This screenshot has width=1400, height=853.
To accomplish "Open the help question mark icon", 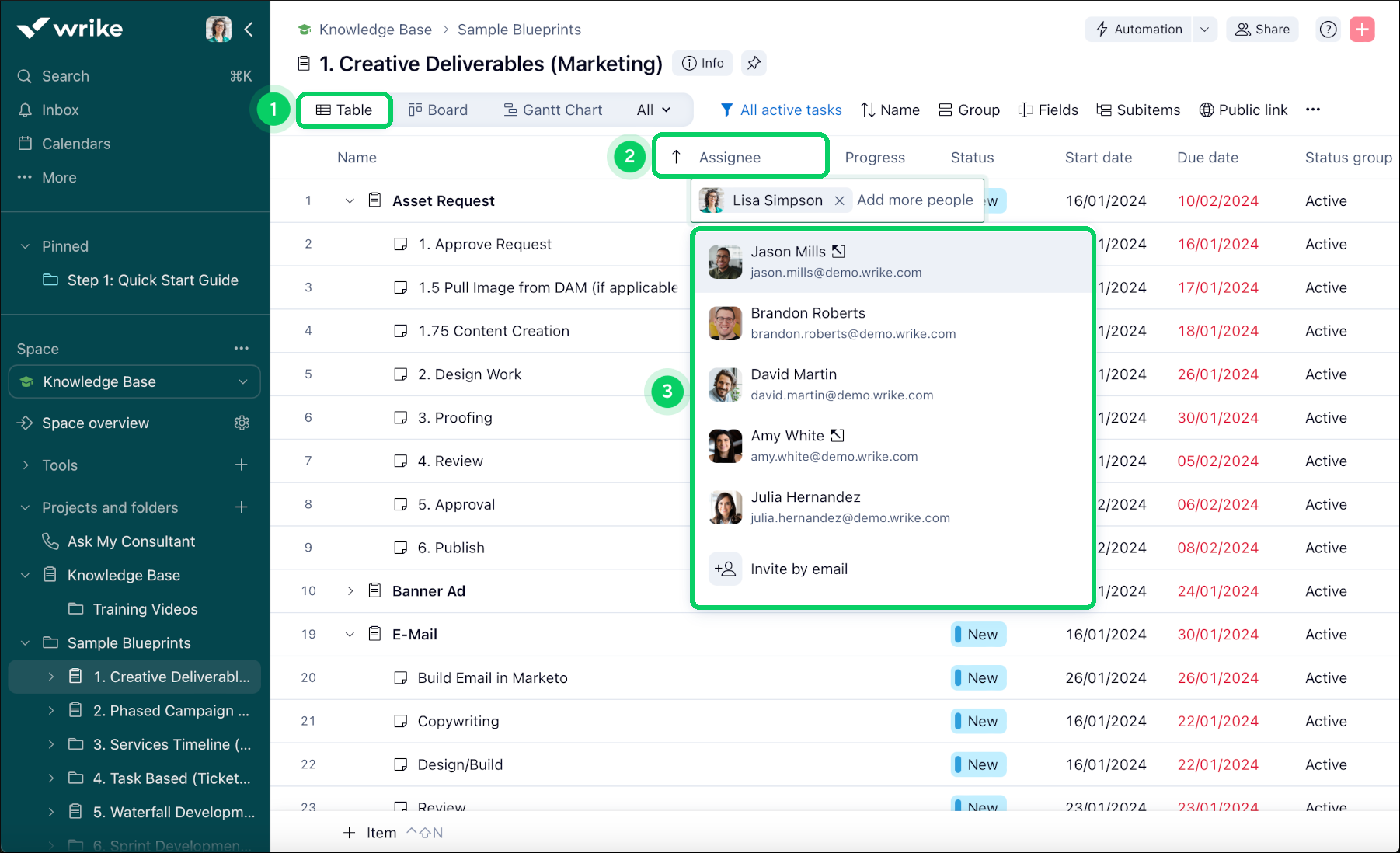I will (x=1329, y=30).
